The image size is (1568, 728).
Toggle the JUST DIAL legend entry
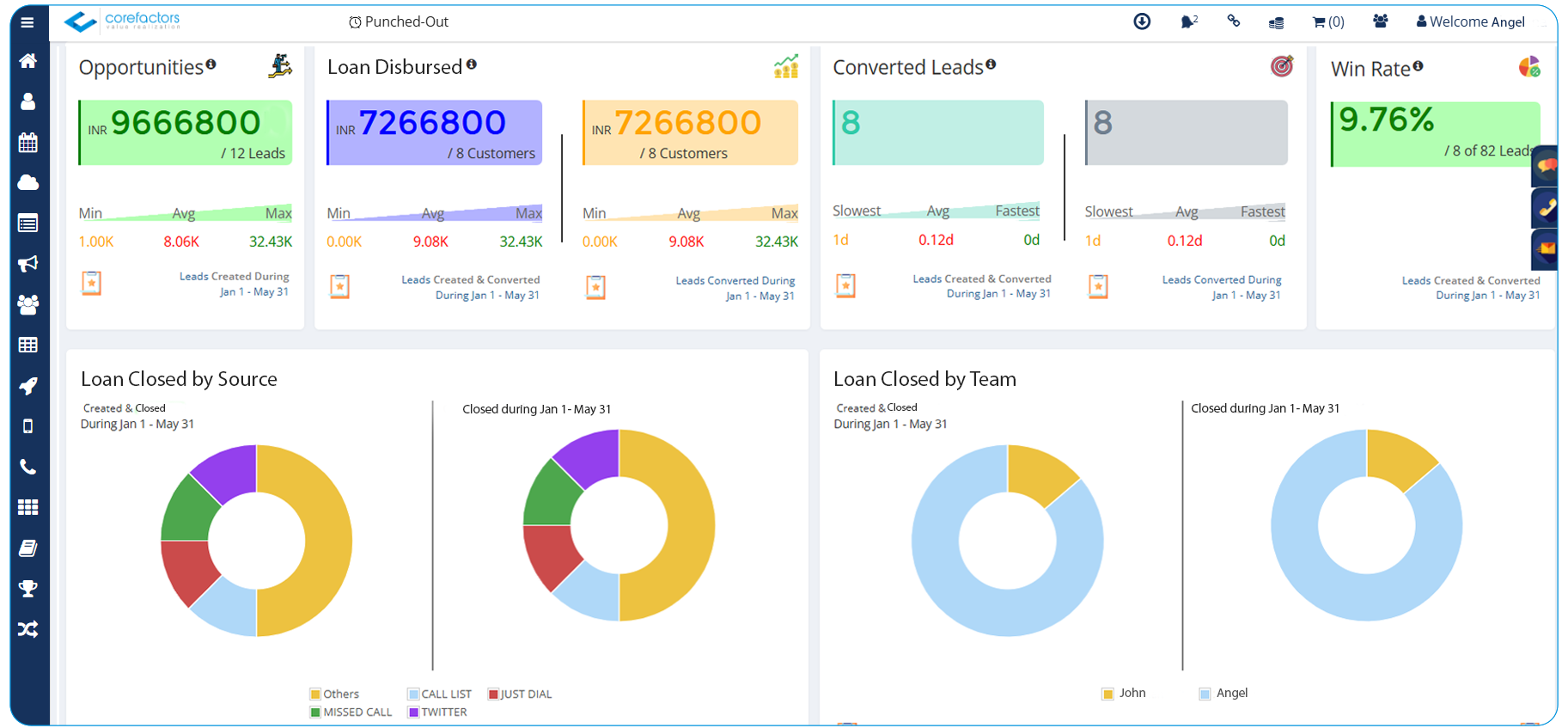[x=520, y=694]
